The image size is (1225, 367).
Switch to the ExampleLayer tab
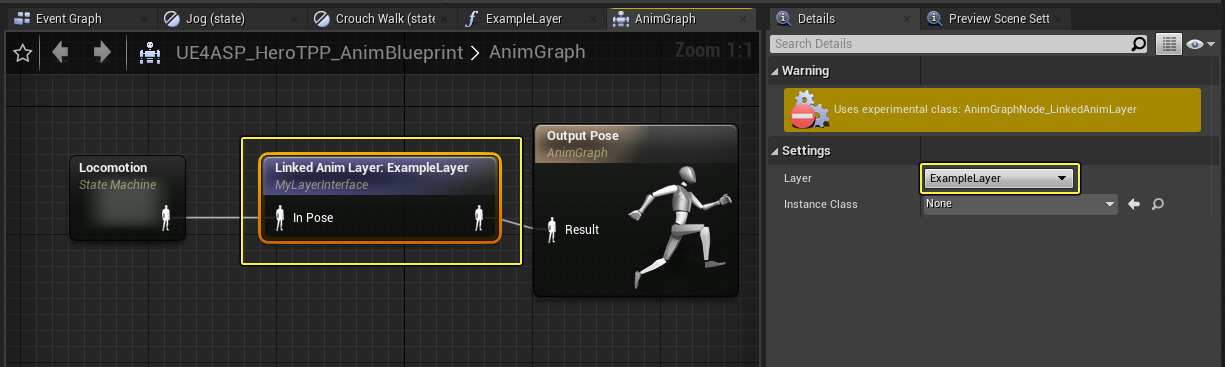[x=523, y=18]
